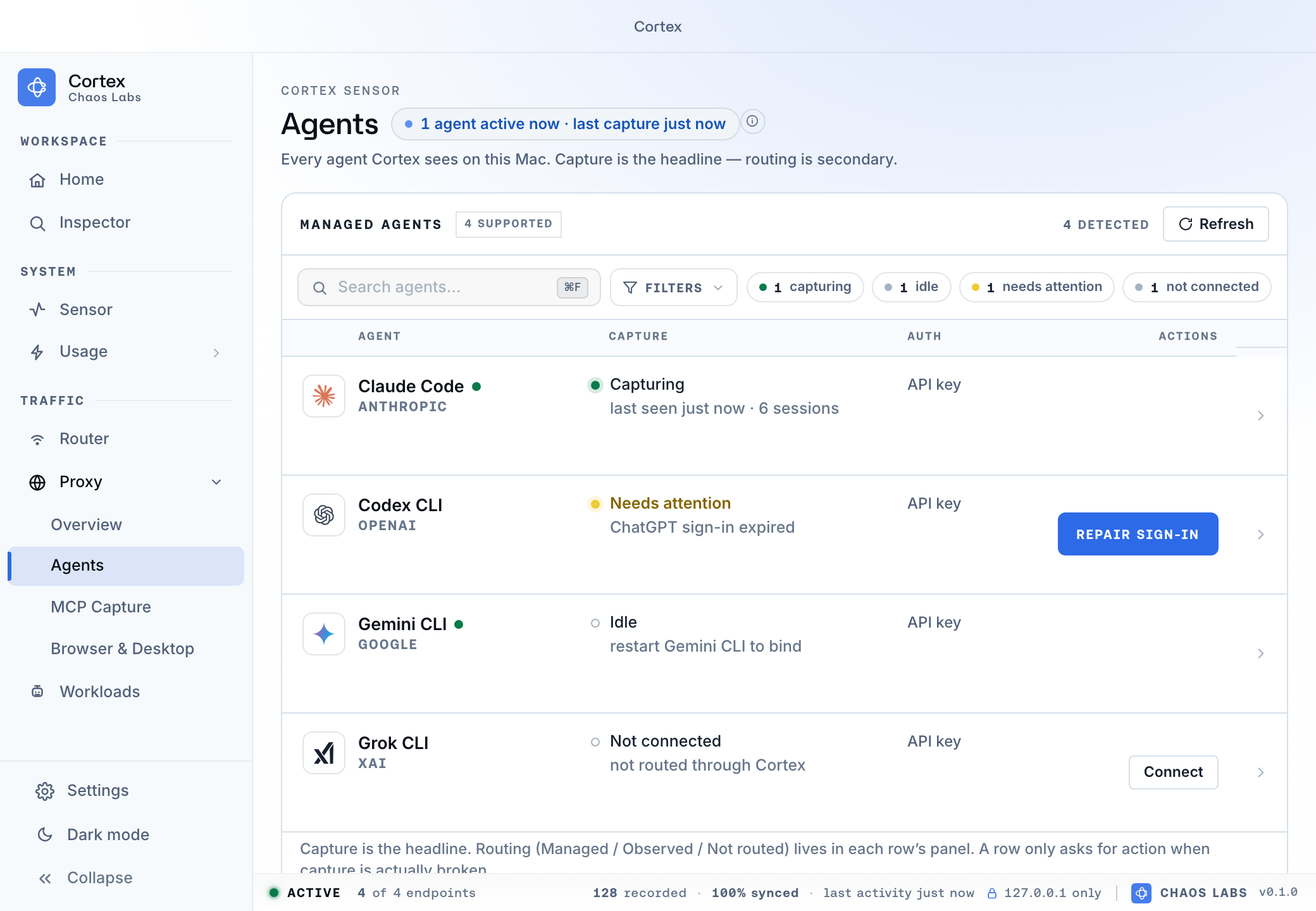The width and height of the screenshot is (1316, 911).
Task: Open the Router page
Action: [126, 439]
